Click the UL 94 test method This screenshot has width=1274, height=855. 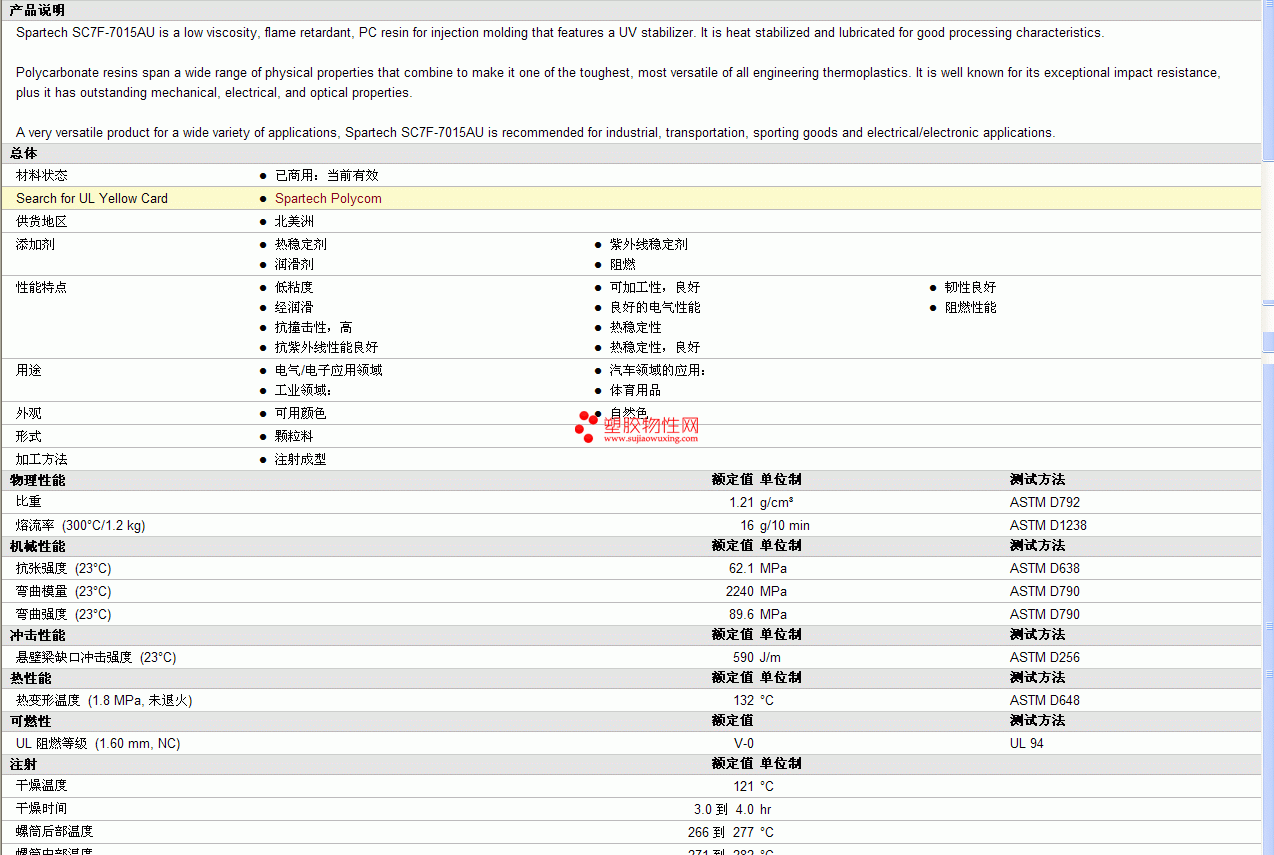point(1027,743)
